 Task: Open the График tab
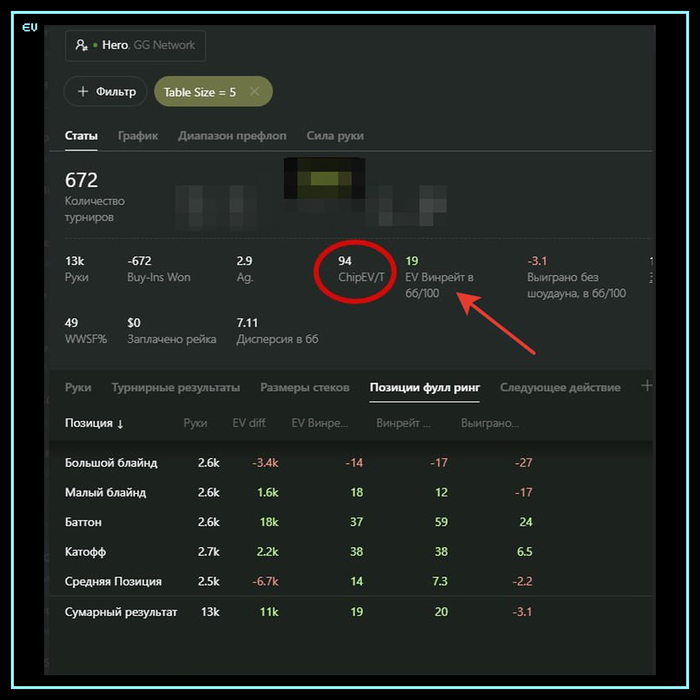click(x=138, y=136)
